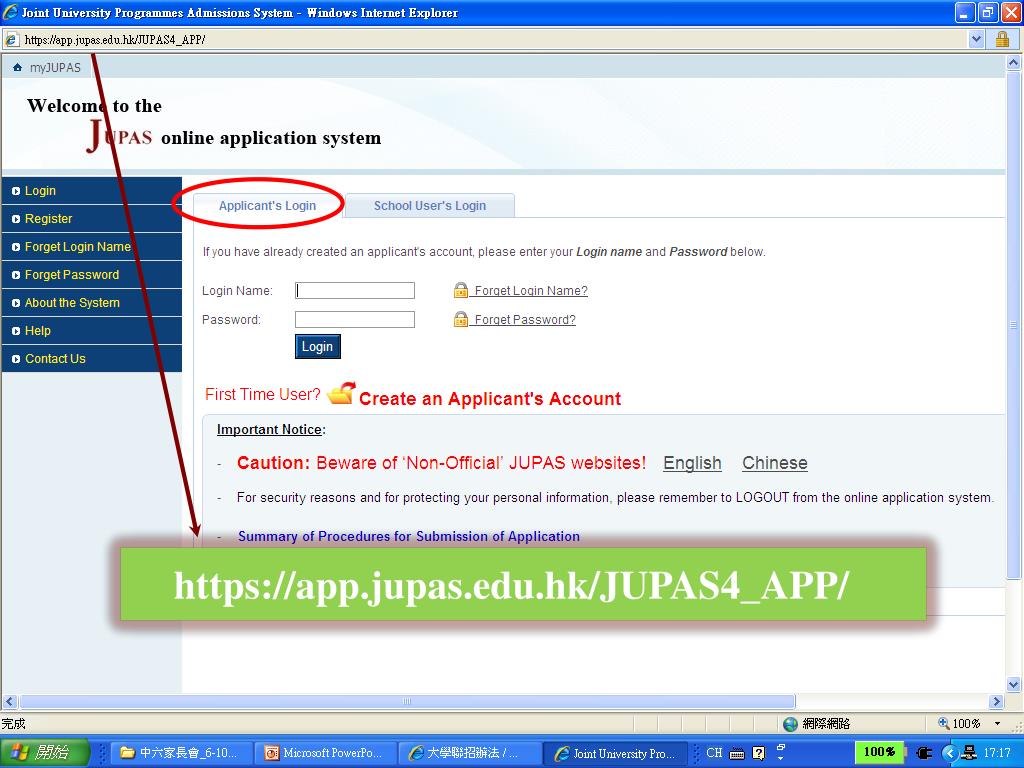The height and width of the screenshot is (768, 1024).
Task: Click the vertical scrollbar down arrow
Action: tap(1014, 684)
